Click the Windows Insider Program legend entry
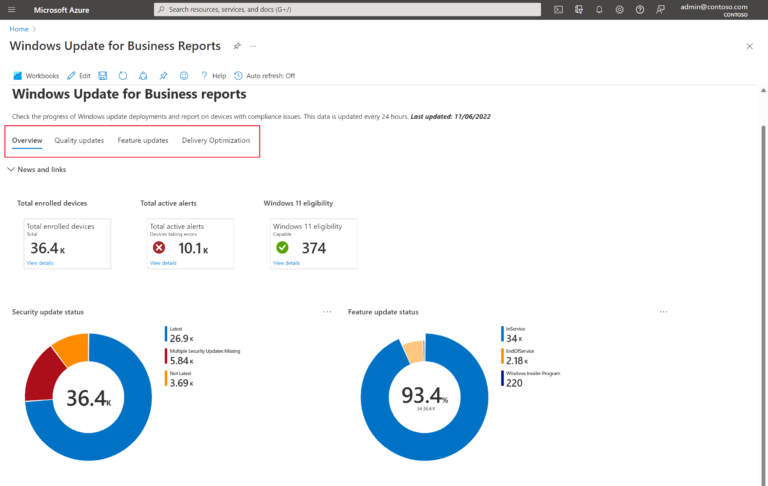The width and height of the screenshot is (768, 486). (530, 379)
